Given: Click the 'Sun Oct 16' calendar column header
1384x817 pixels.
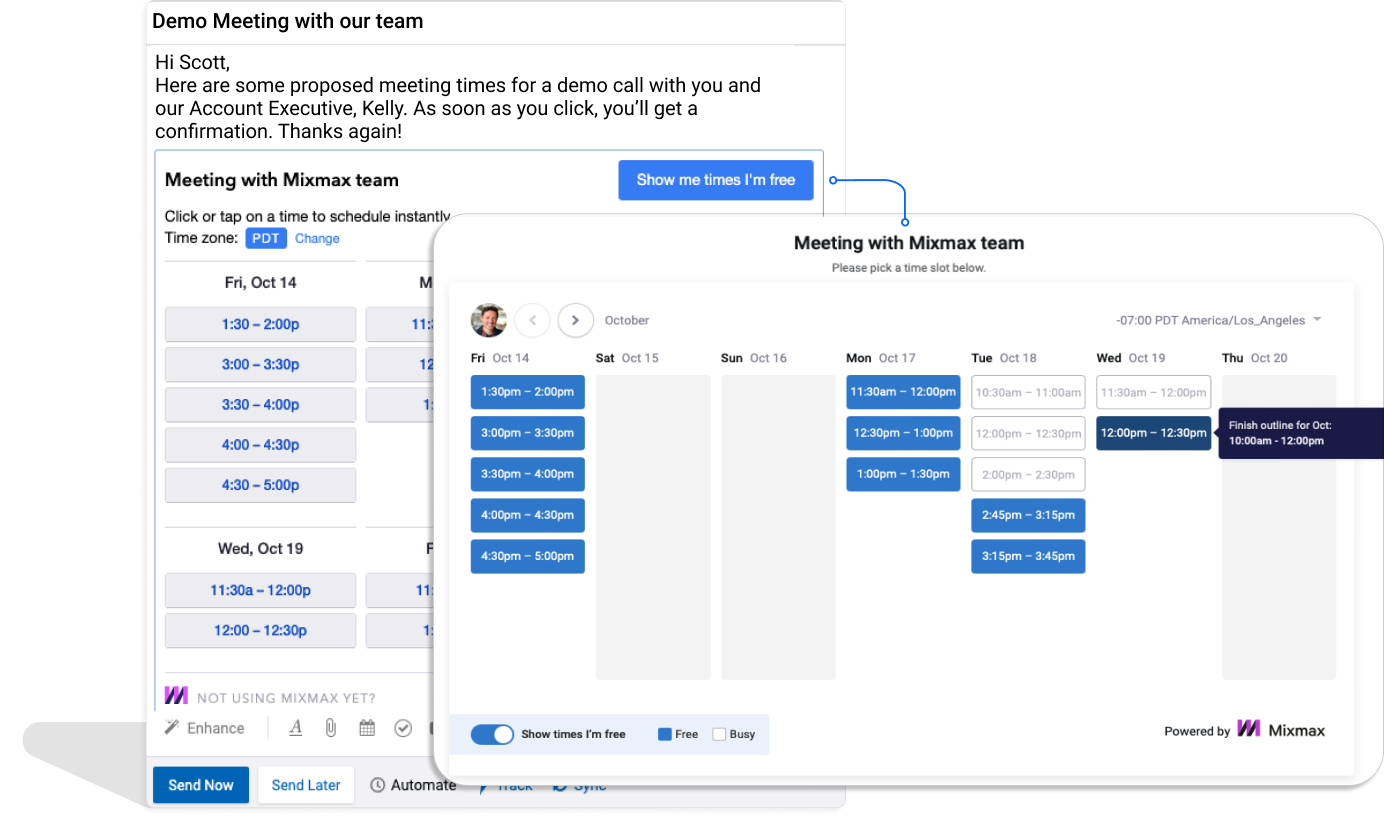Looking at the screenshot, I should [x=754, y=358].
